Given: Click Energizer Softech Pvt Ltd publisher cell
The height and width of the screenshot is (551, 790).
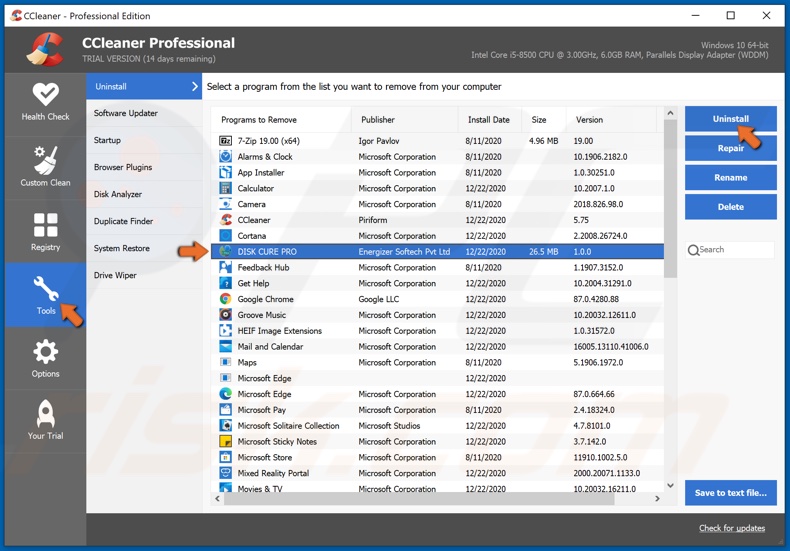Looking at the screenshot, I should pyautogui.click(x=404, y=252).
